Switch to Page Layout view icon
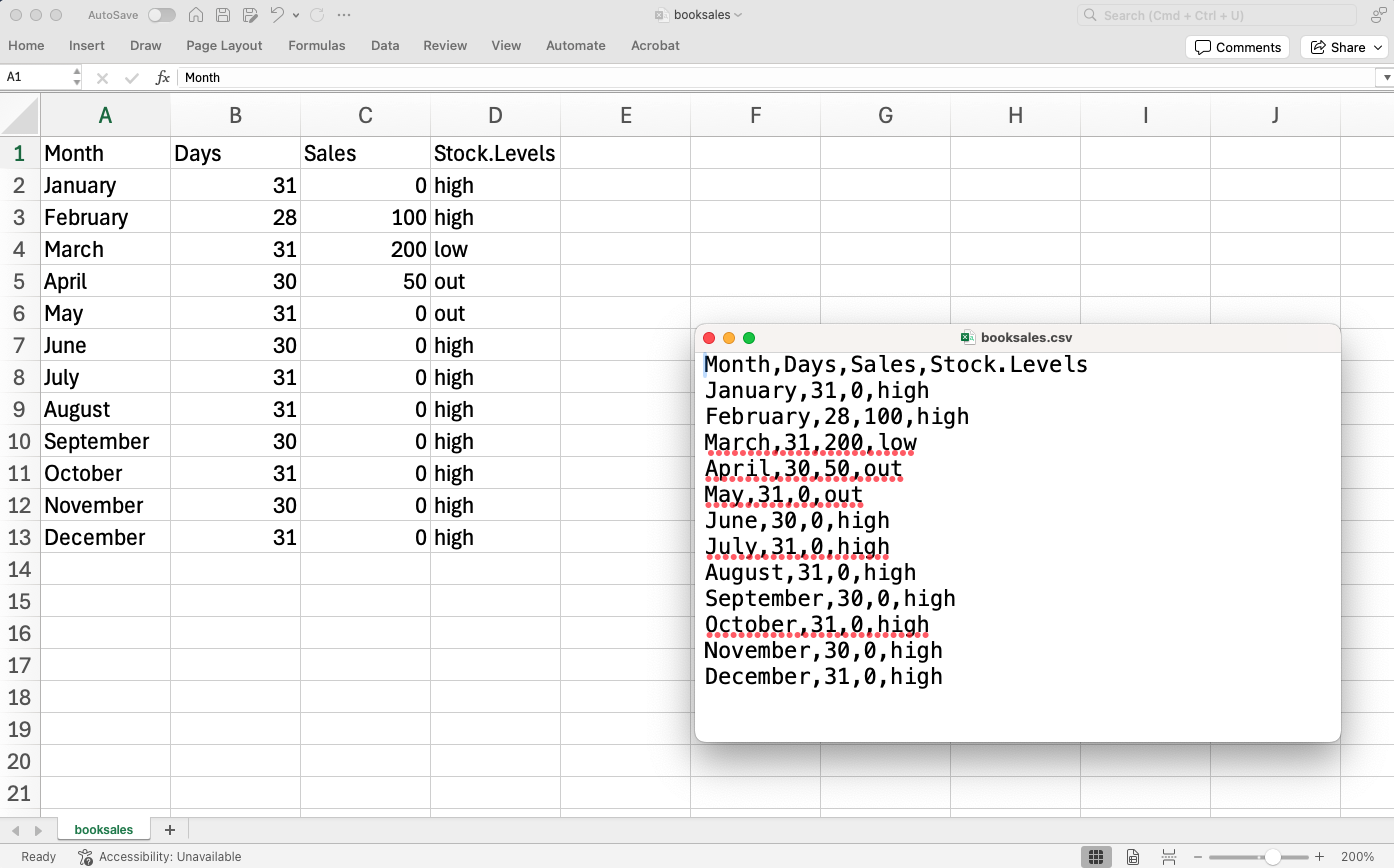Viewport: 1394px width, 868px height. coord(1133,856)
